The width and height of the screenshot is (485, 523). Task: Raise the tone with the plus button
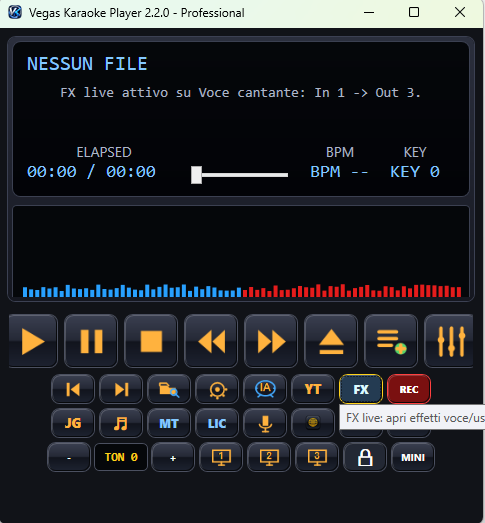coord(173,457)
